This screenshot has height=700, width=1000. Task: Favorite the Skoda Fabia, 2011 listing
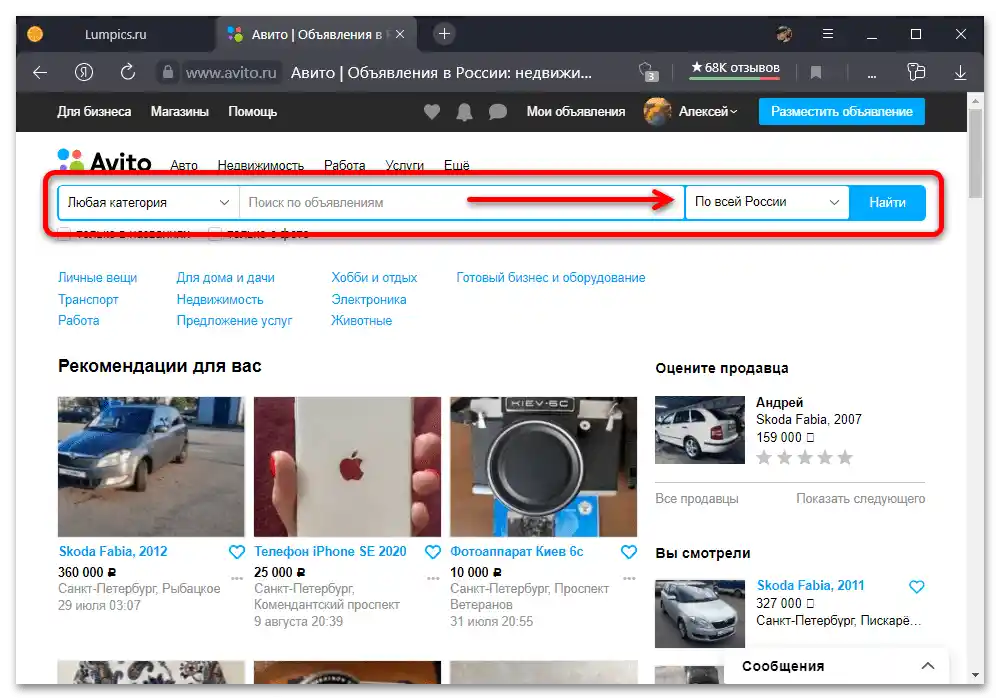(916, 587)
